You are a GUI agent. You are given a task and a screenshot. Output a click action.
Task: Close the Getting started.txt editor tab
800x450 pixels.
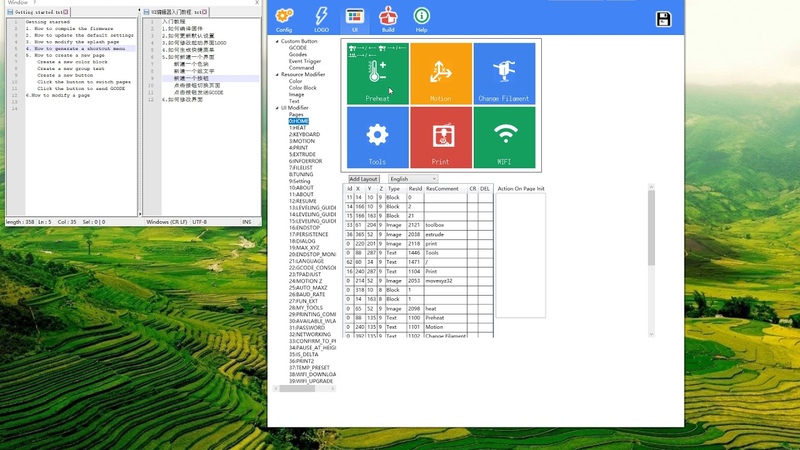click(66, 12)
